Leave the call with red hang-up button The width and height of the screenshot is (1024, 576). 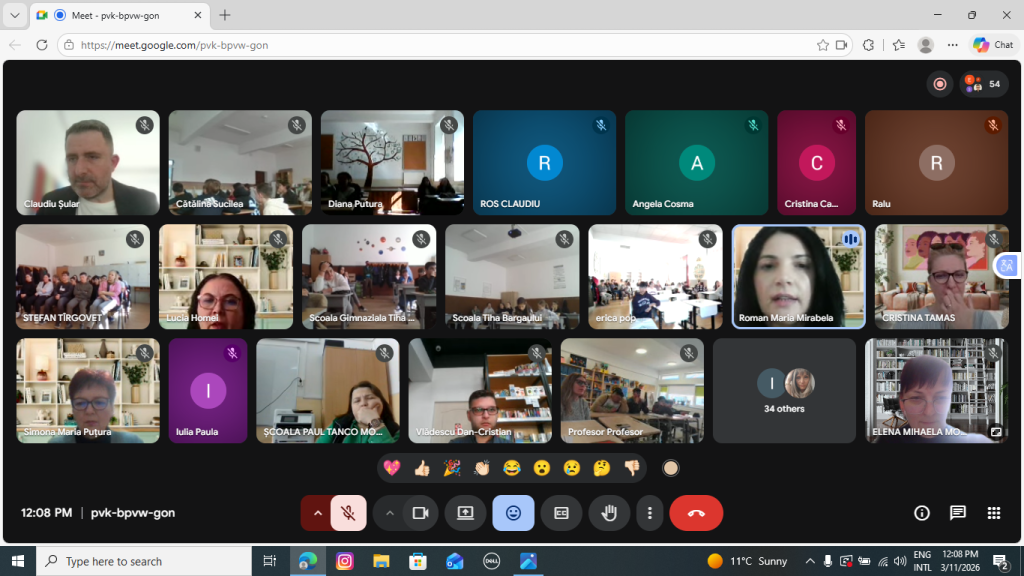point(696,513)
